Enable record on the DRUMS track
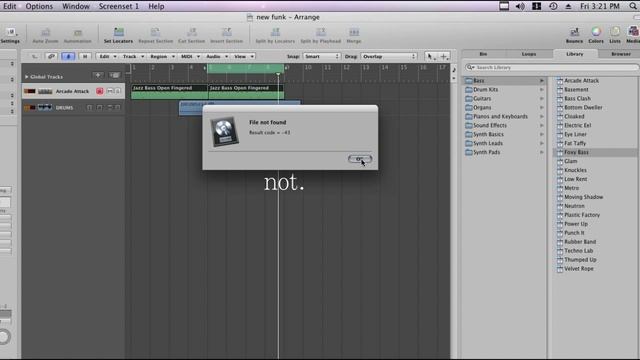This screenshot has height=360, width=640. (100, 107)
